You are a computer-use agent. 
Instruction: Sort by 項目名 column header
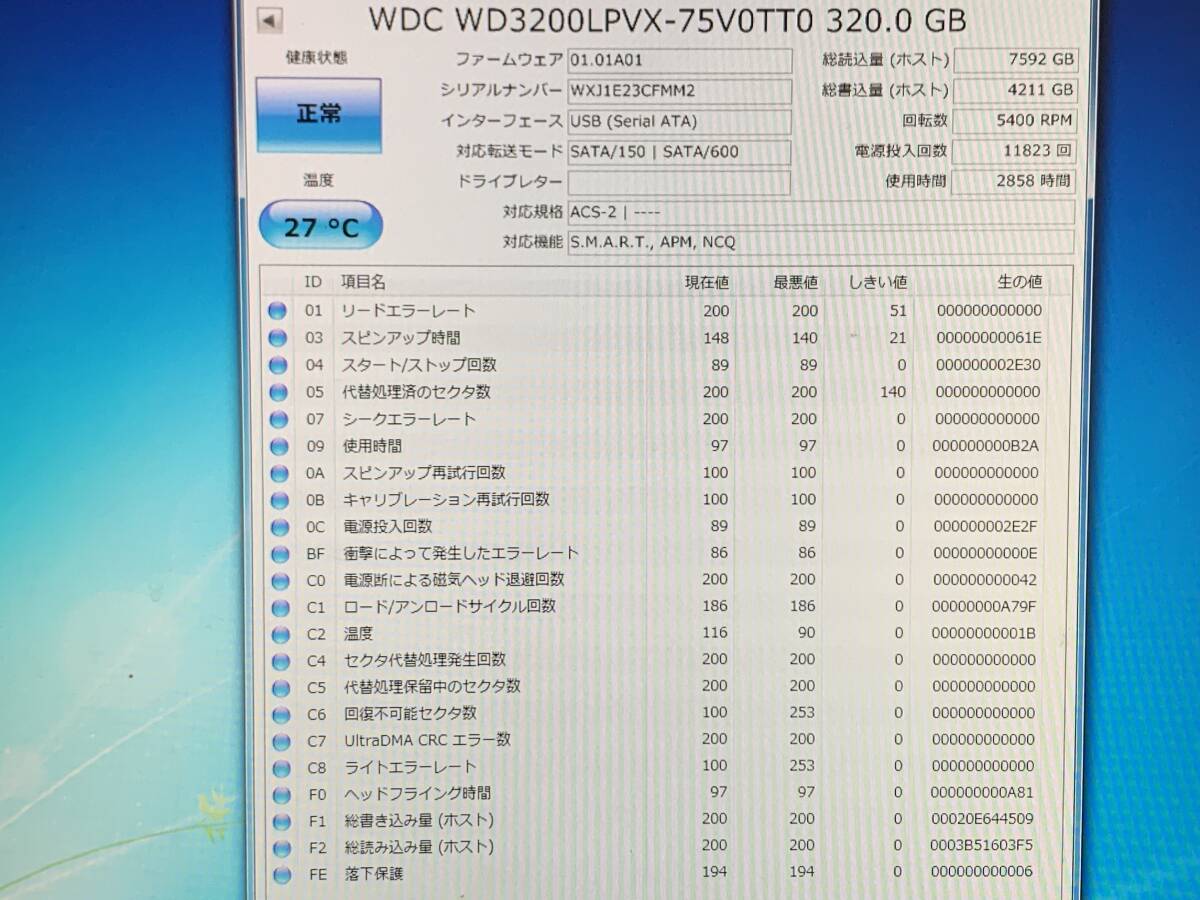point(363,283)
